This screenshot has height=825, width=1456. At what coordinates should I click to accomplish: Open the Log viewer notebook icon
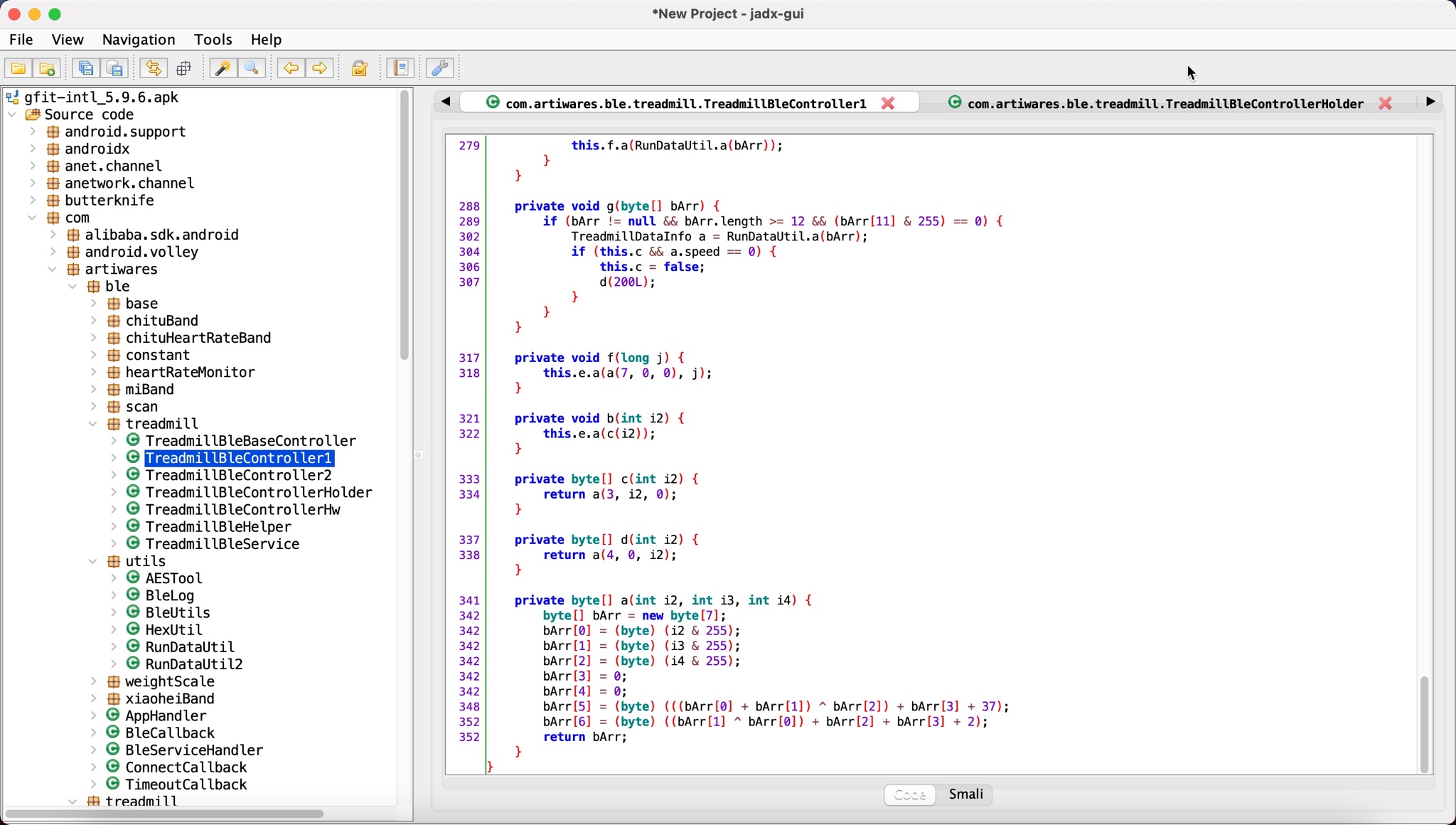click(x=402, y=68)
